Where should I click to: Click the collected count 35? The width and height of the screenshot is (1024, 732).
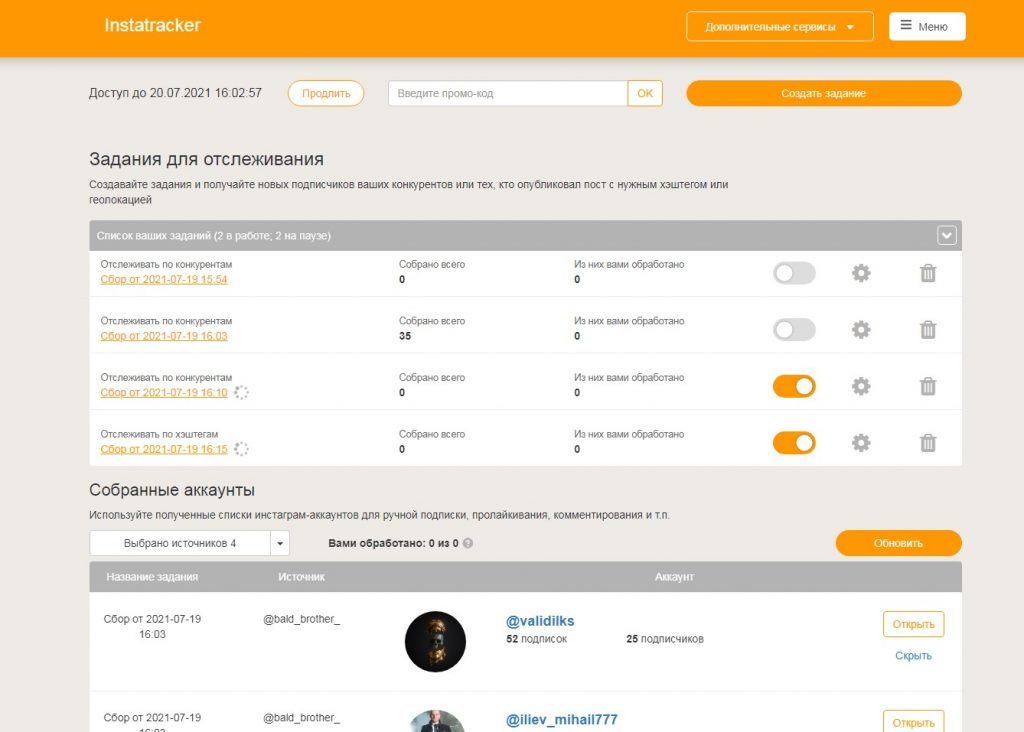click(405, 336)
